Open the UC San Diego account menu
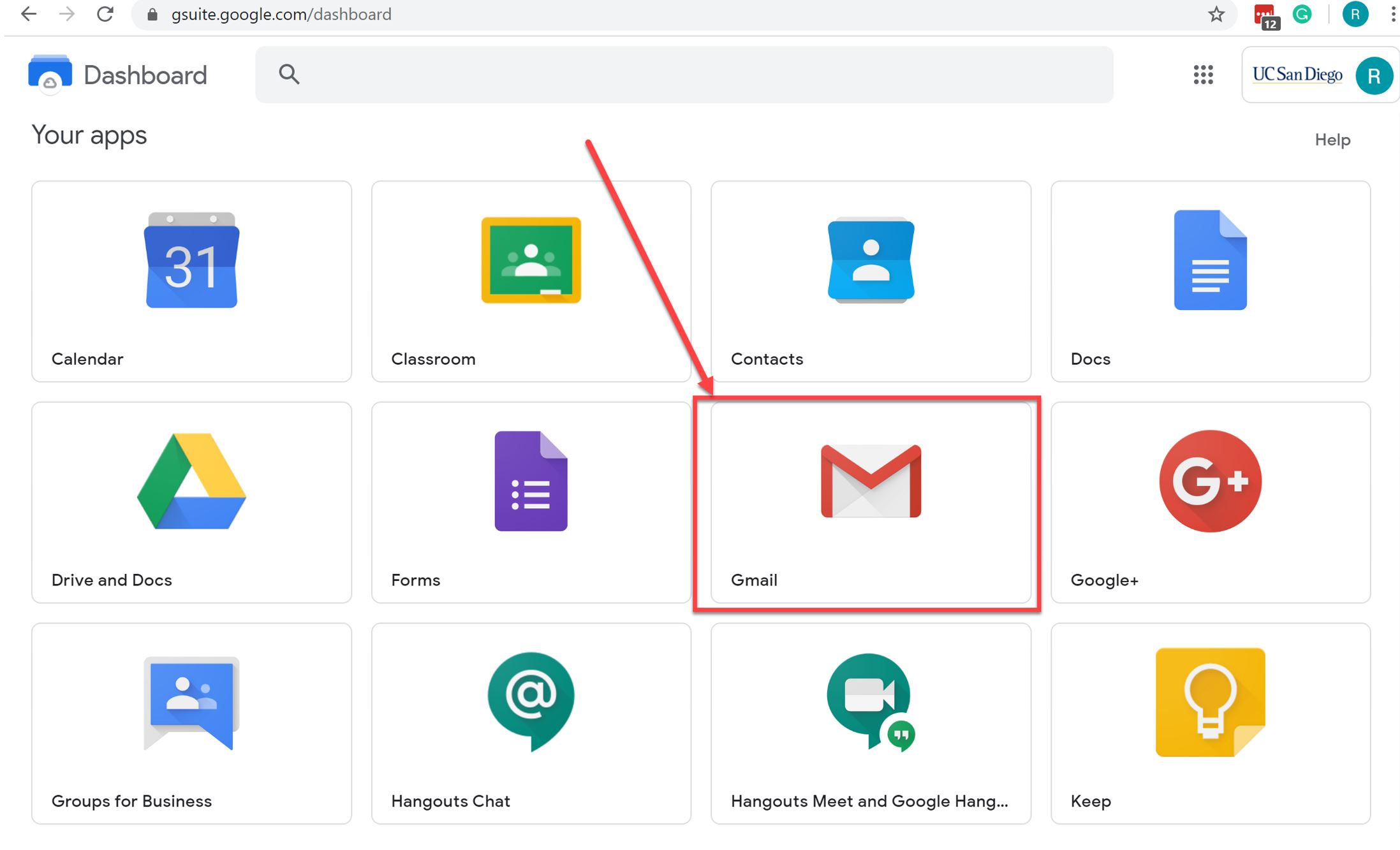The image size is (1400, 850). (x=1319, y=75)
